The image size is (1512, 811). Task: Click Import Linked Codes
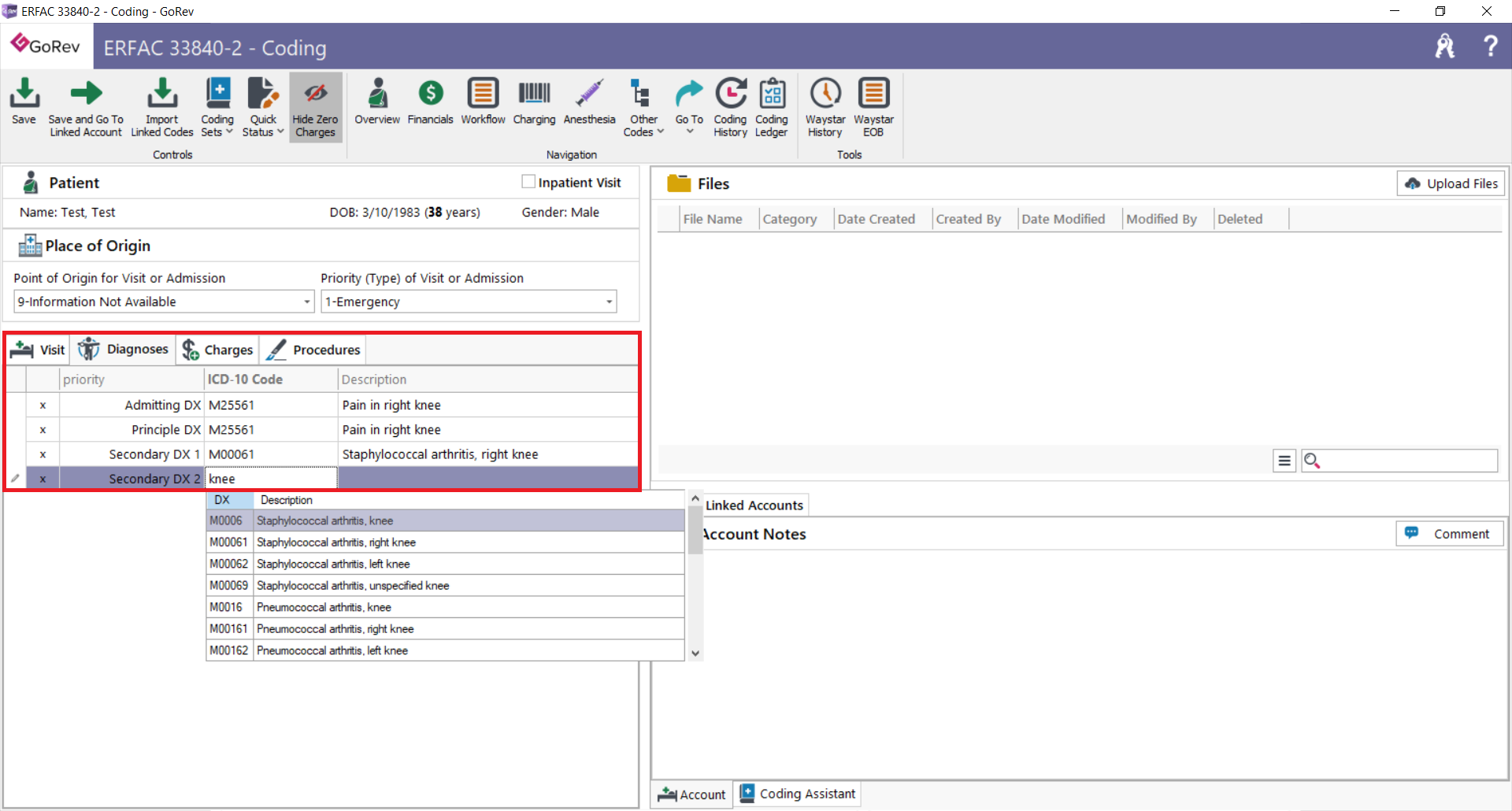[x=162, y=108]
